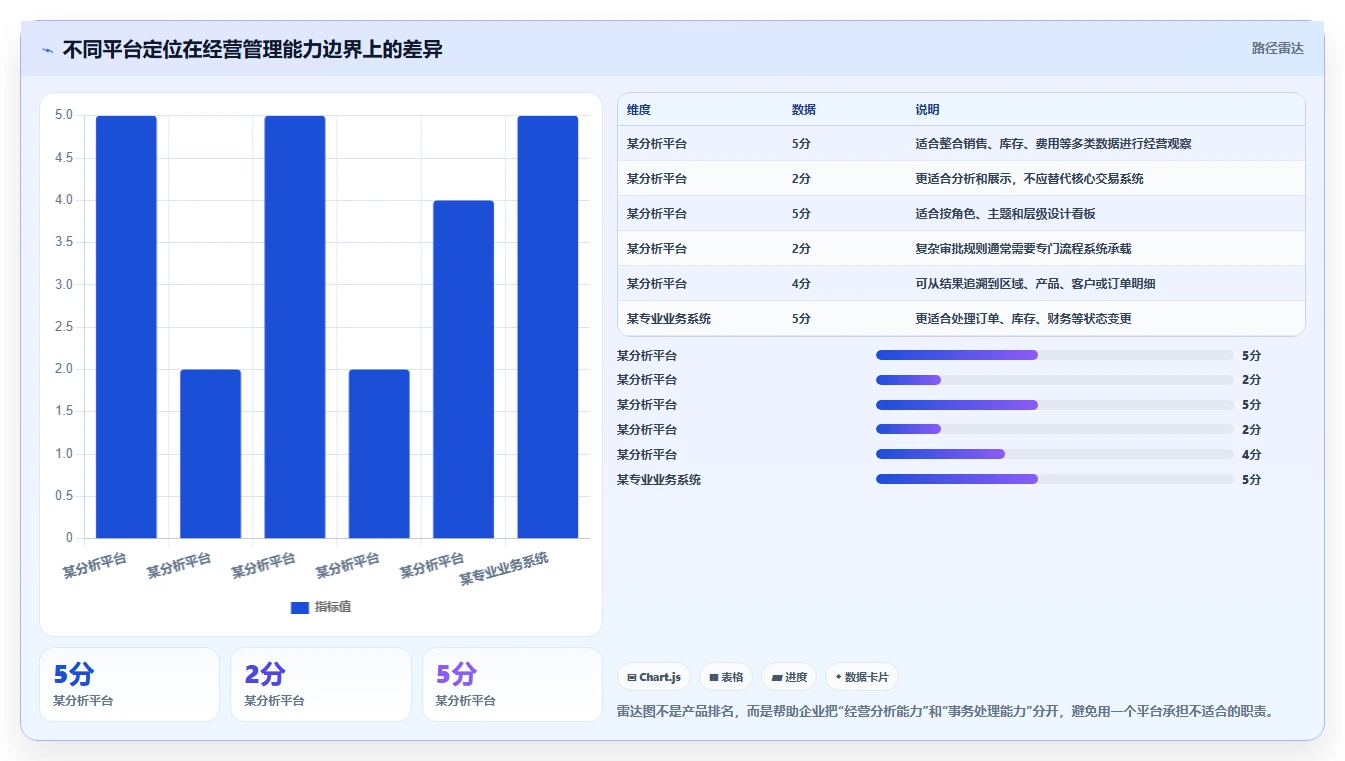Click the progress bar in the 某专业业务系统 row
1345x761 pixels.
(x=1055, y=479)
